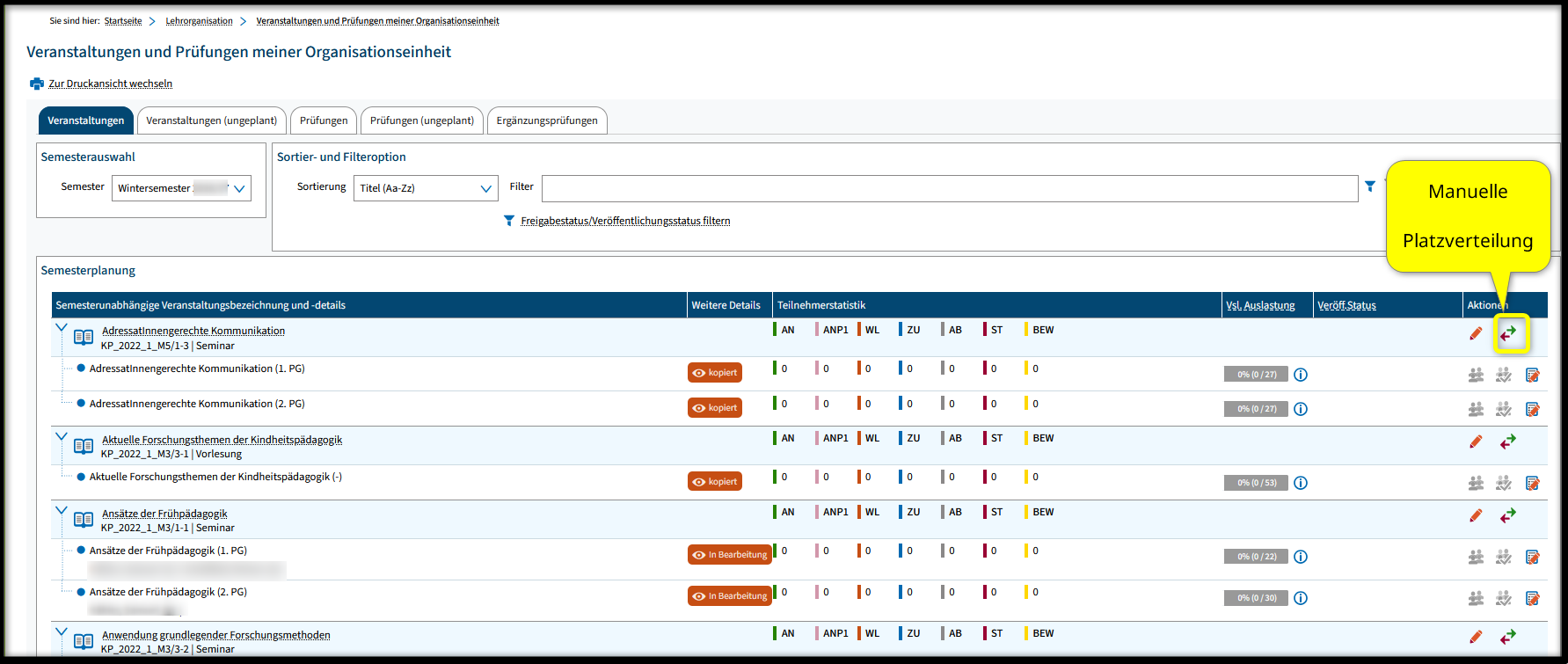Open the Prüfungen (ungeplant) tab
The height and width of the screenshot is (664, 1568).
pyautogui.click(x=422, y=120)
